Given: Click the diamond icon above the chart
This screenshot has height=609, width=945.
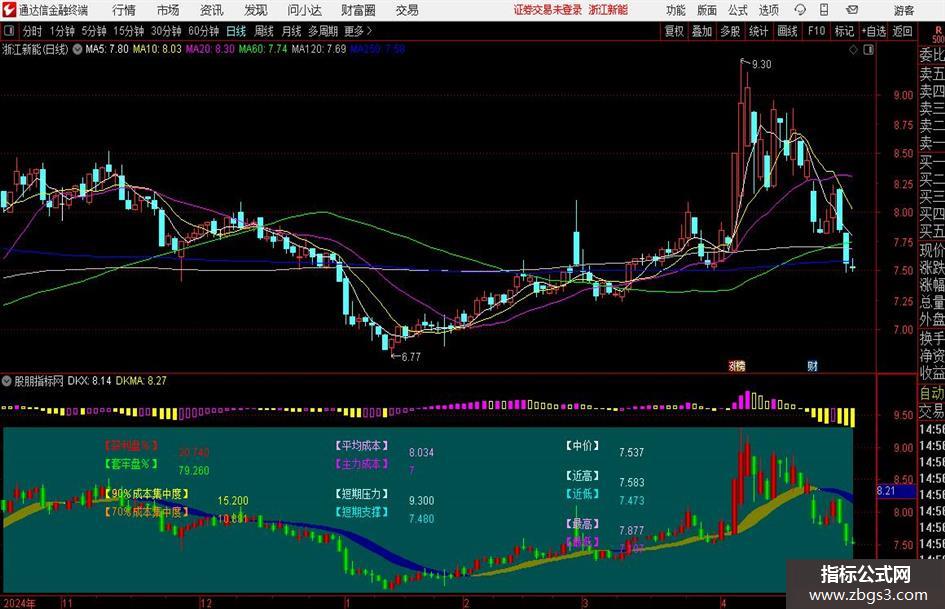Looking at the screenshot, I should point(853,50).
